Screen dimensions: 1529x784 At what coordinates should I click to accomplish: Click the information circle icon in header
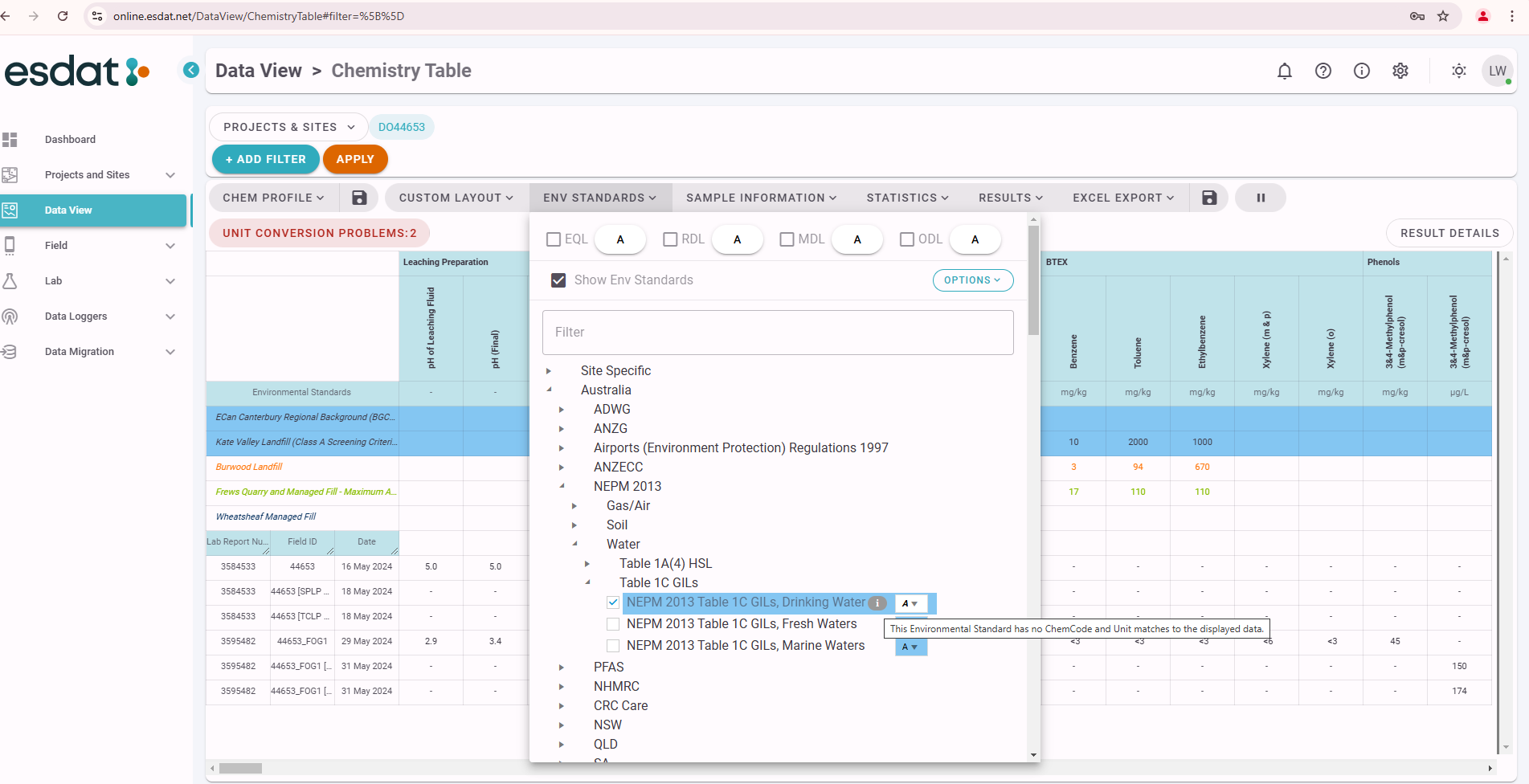1361,71
